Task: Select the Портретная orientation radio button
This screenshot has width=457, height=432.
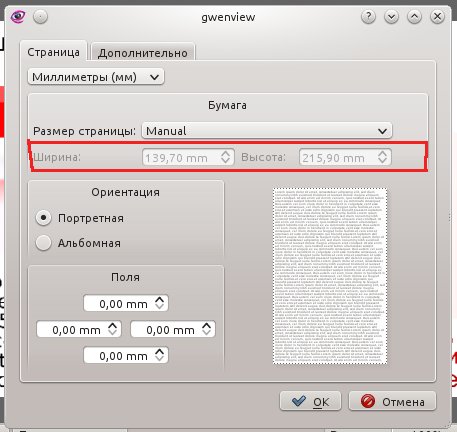Action: pyautogui.click(x=43, y=218)
